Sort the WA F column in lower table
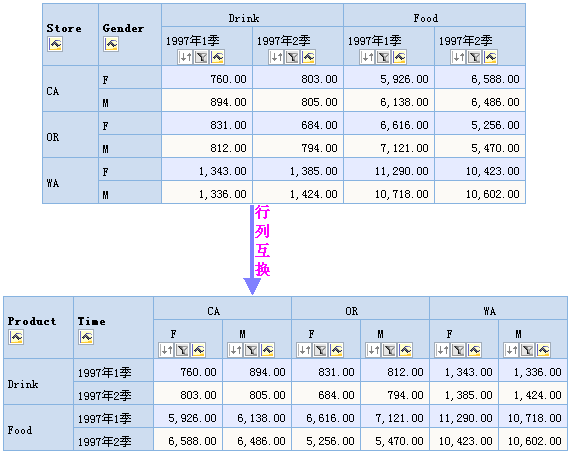The width and height of the screenshot is (570, 454). (442, 350)
